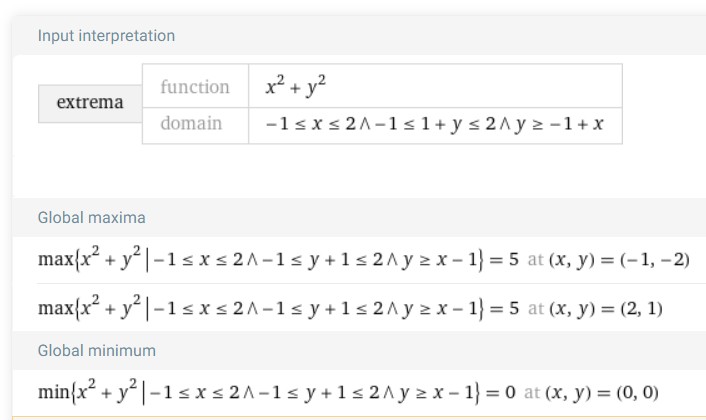
Task: Select the extrema label box
Action: click(x=90, y=104)
